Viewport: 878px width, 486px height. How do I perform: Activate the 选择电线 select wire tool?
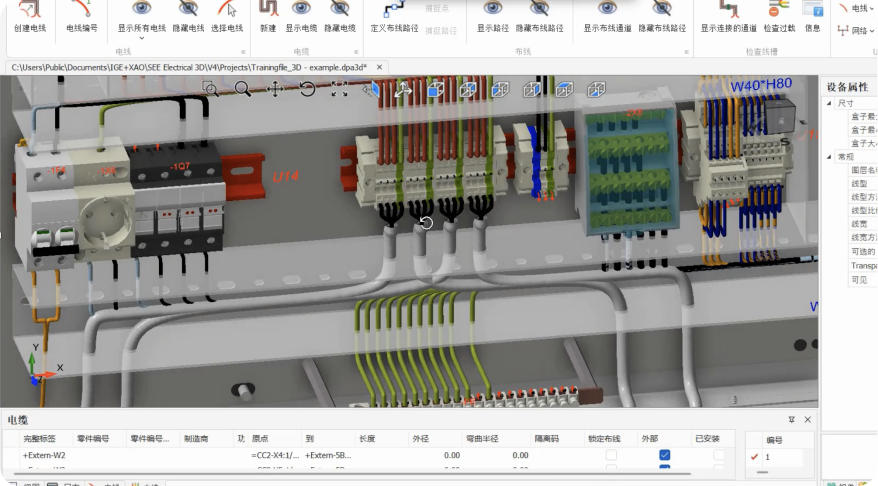point(227,17)
